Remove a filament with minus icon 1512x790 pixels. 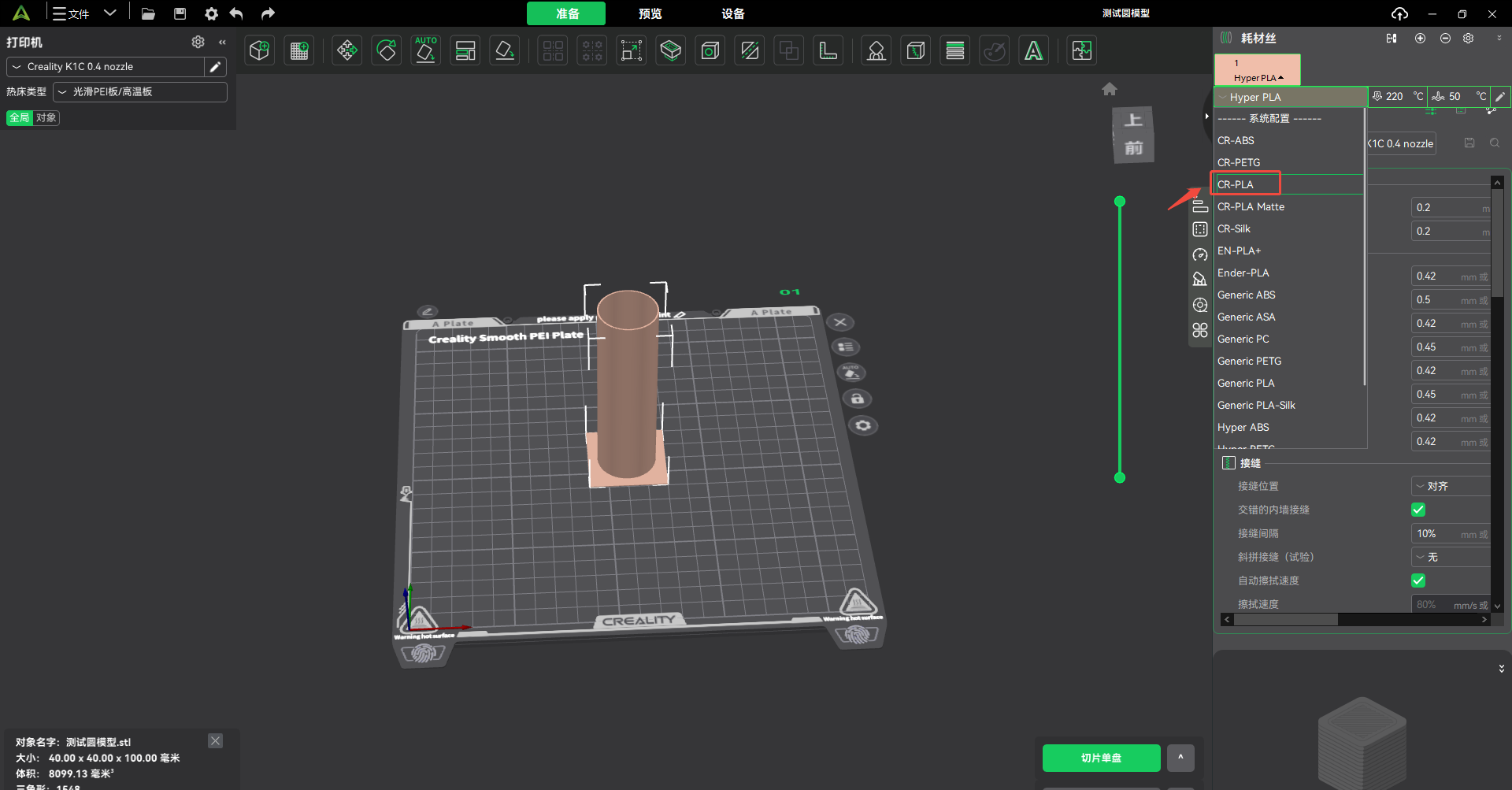(1445, 38)
